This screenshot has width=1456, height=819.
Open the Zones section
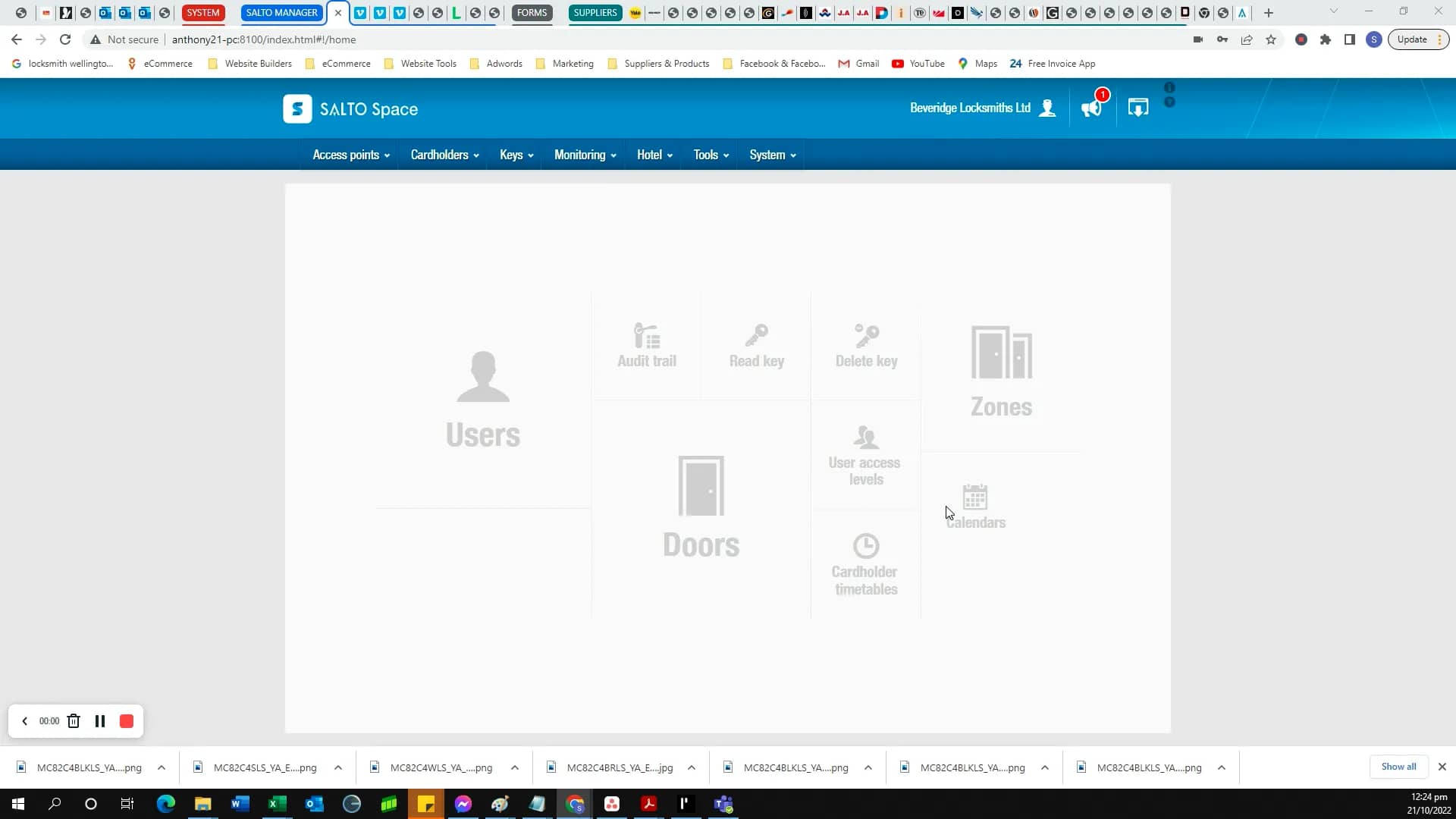click(x=1001, y=372)
